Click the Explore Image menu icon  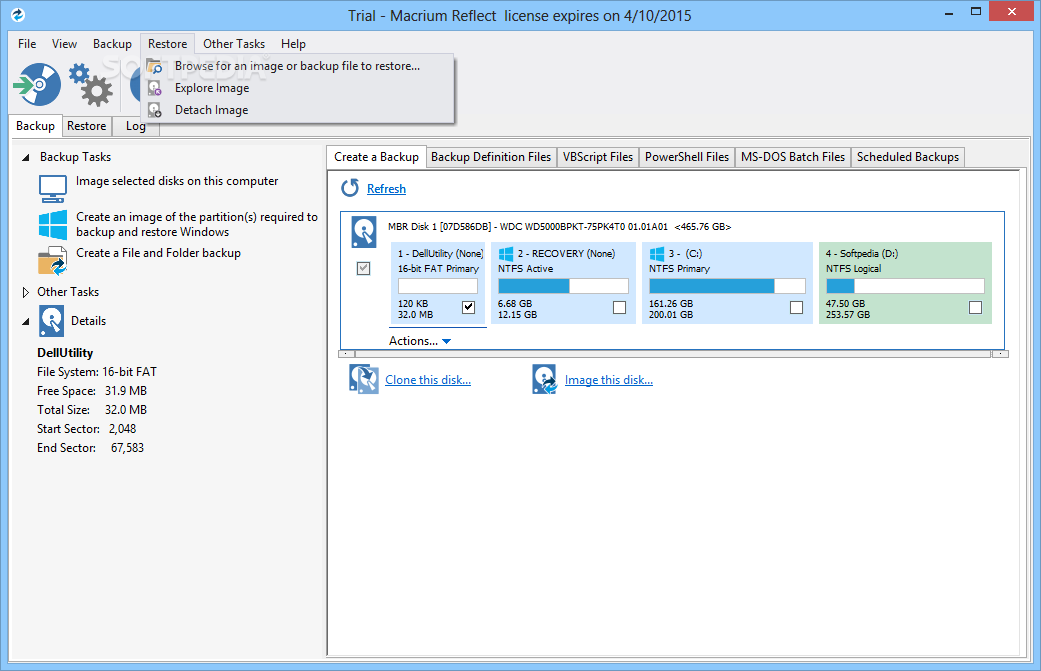(x=154, y=88)
